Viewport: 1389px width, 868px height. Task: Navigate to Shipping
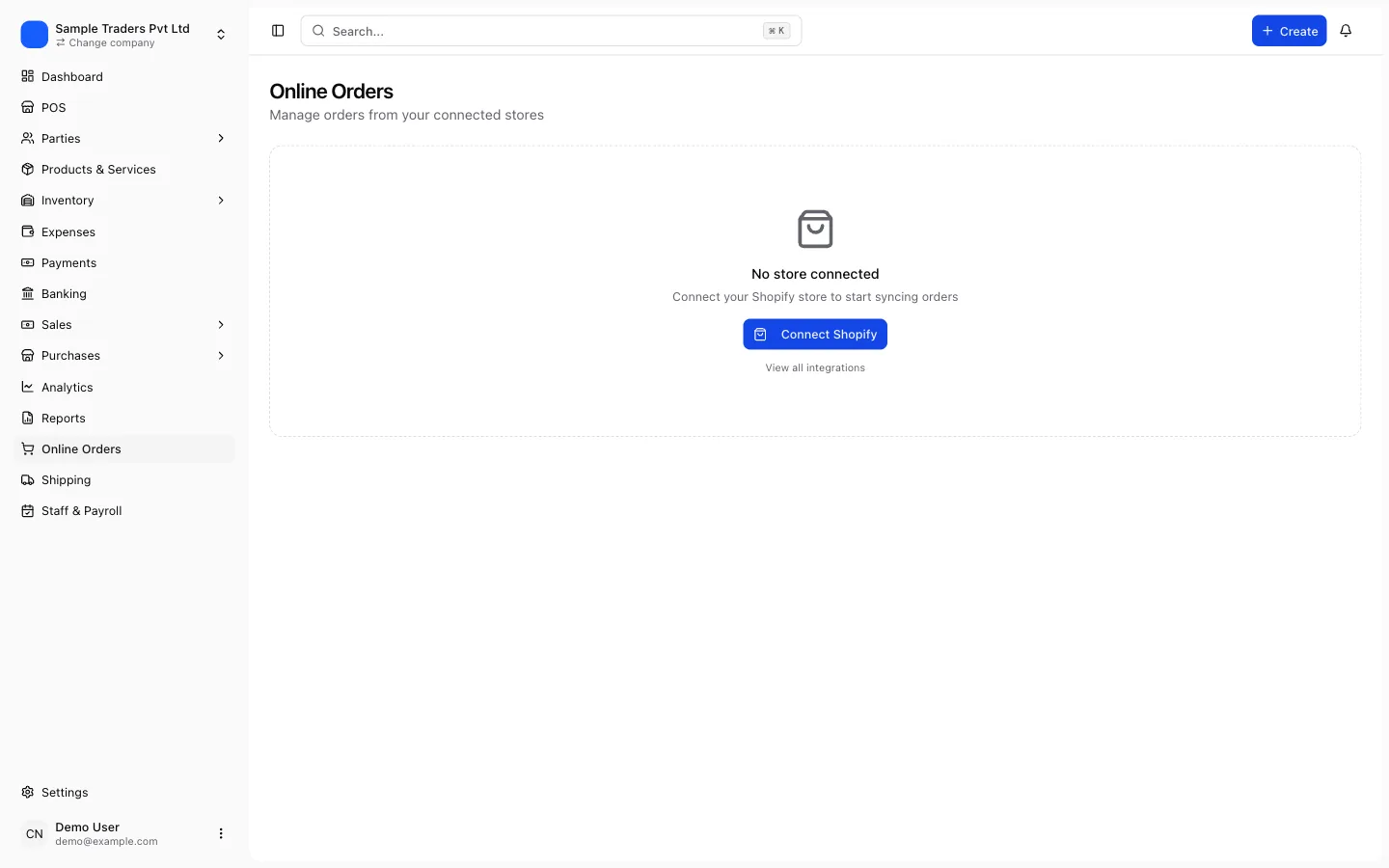pyautogui.click(x=125, y=479)
